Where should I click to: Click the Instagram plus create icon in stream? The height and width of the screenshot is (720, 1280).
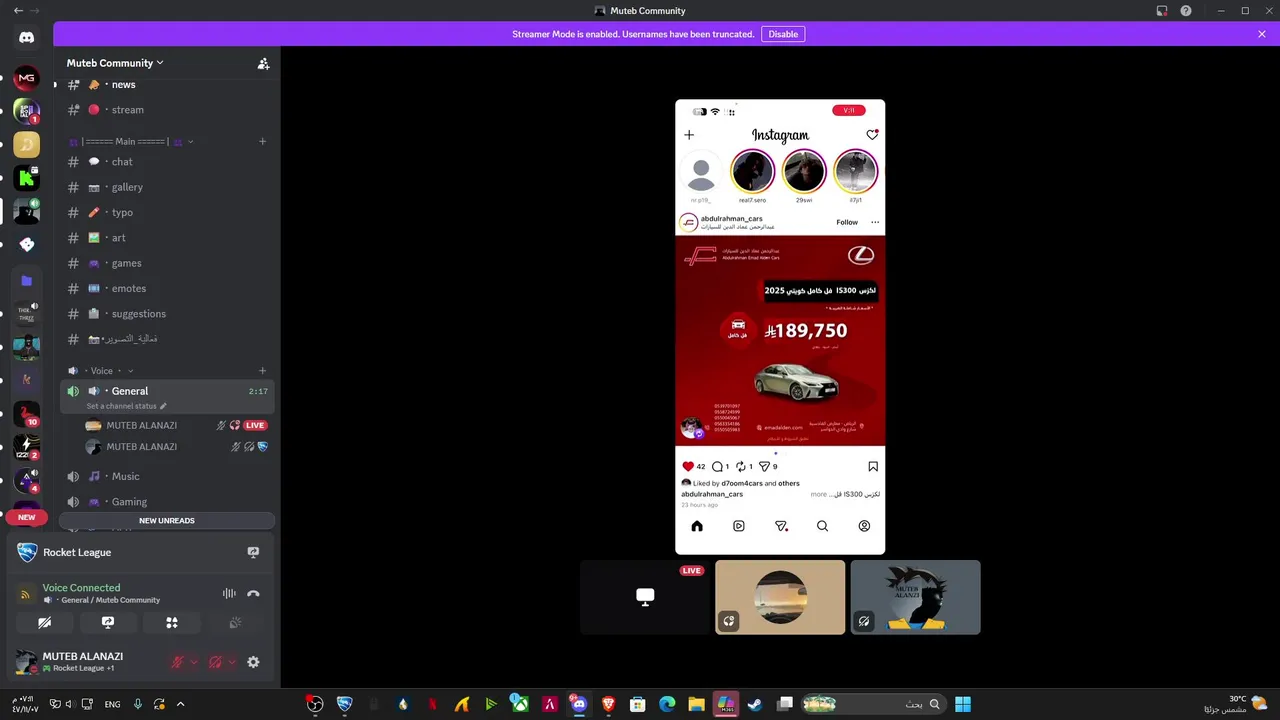pyautogui.click(x=689, y=135)
